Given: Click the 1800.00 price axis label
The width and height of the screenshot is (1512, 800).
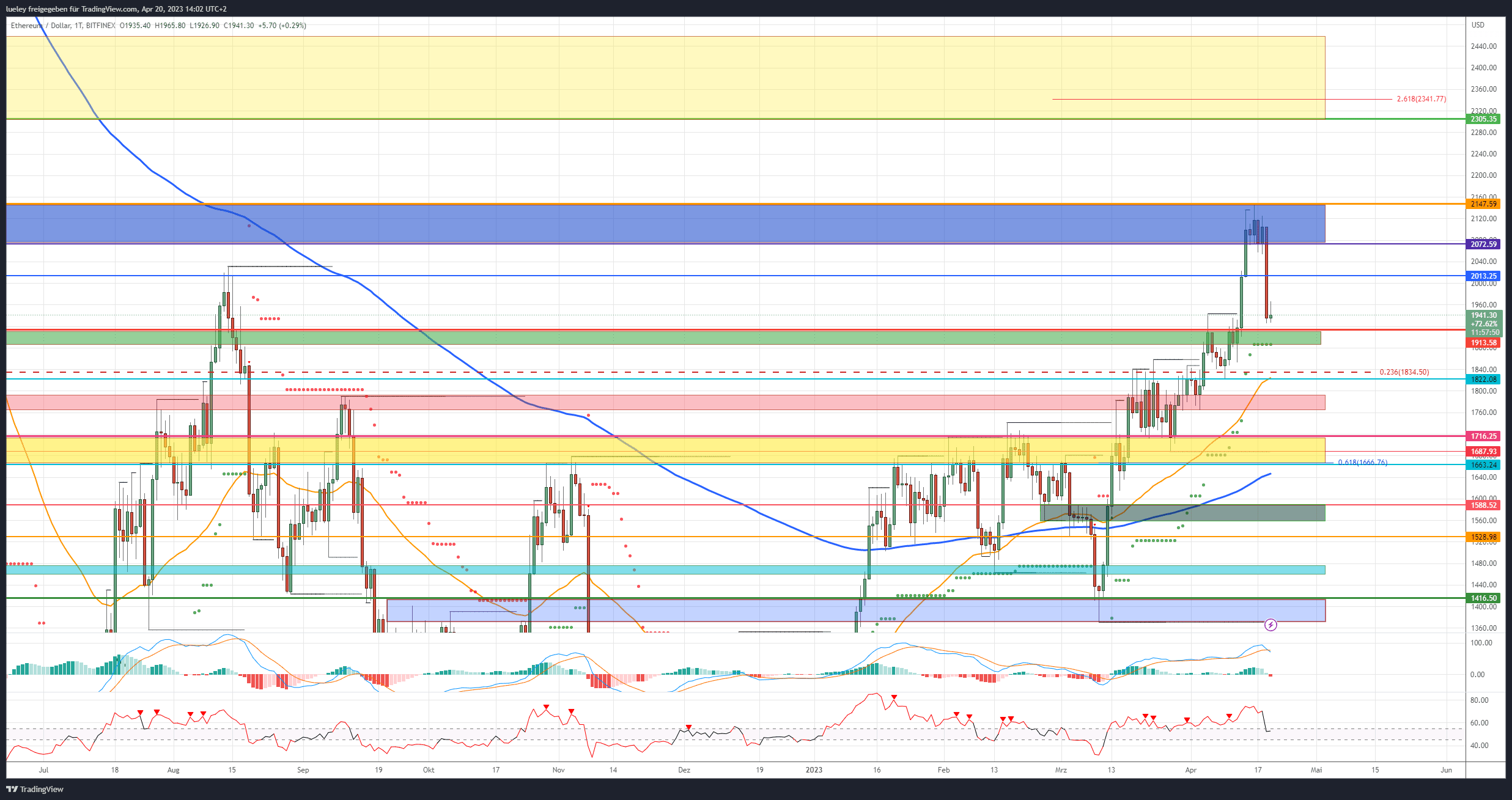Looking at the screenshot, I should tap(1484, 391).
